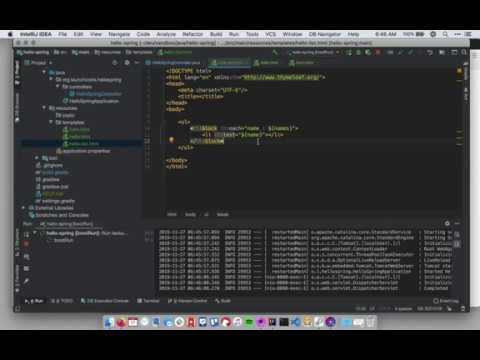Open Project Structure from the toolbar
The image size is (480, 360).
(442, 52)
